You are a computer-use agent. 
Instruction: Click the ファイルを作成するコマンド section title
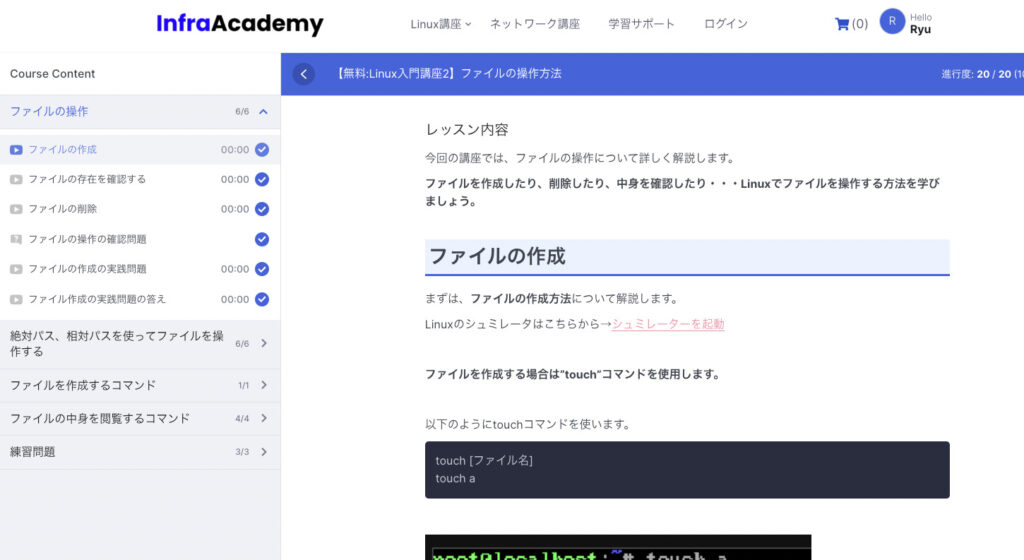click(x=83, y=385)
